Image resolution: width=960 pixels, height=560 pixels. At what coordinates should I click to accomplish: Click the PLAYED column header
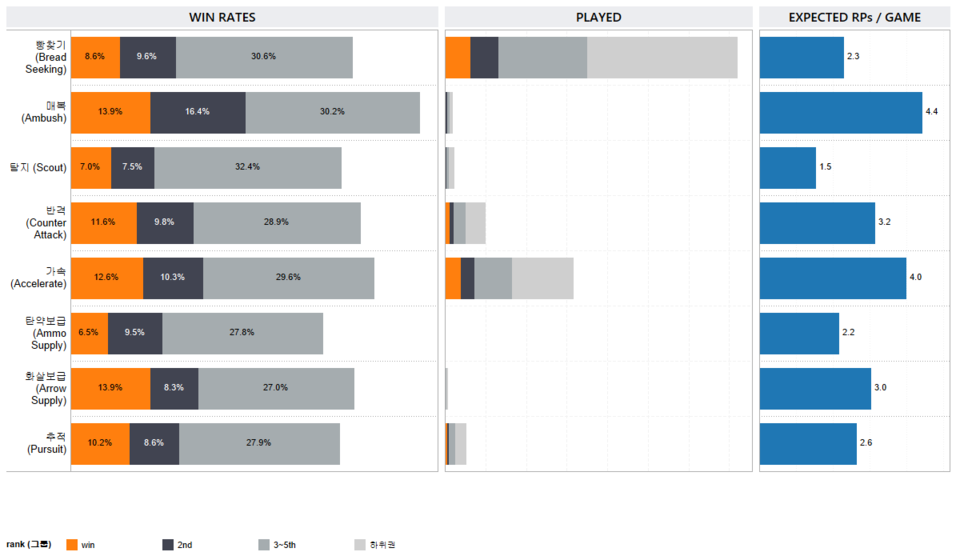(x=598, y=17)
